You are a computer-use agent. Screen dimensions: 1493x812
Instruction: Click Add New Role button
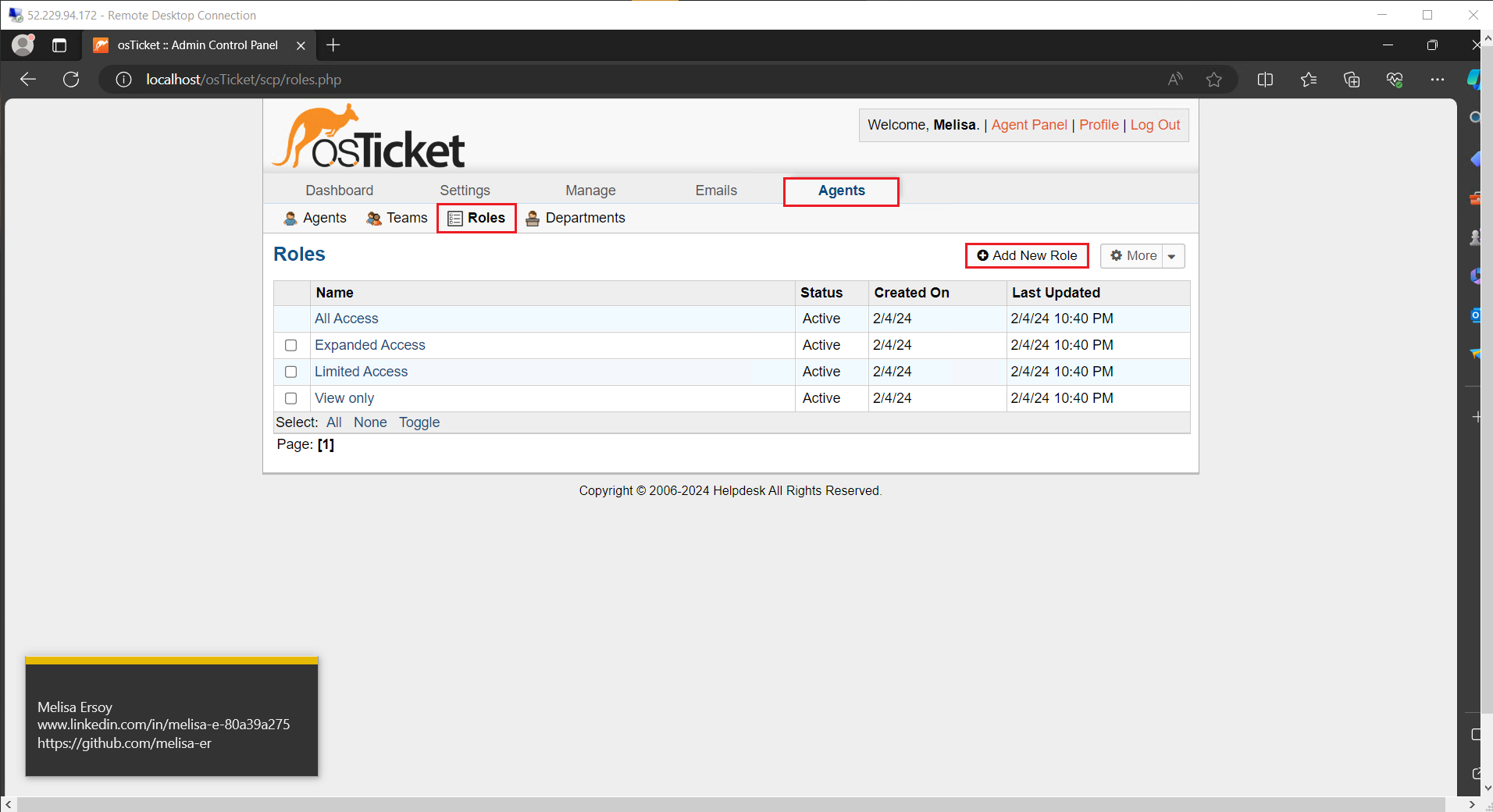pos(1027,255)
